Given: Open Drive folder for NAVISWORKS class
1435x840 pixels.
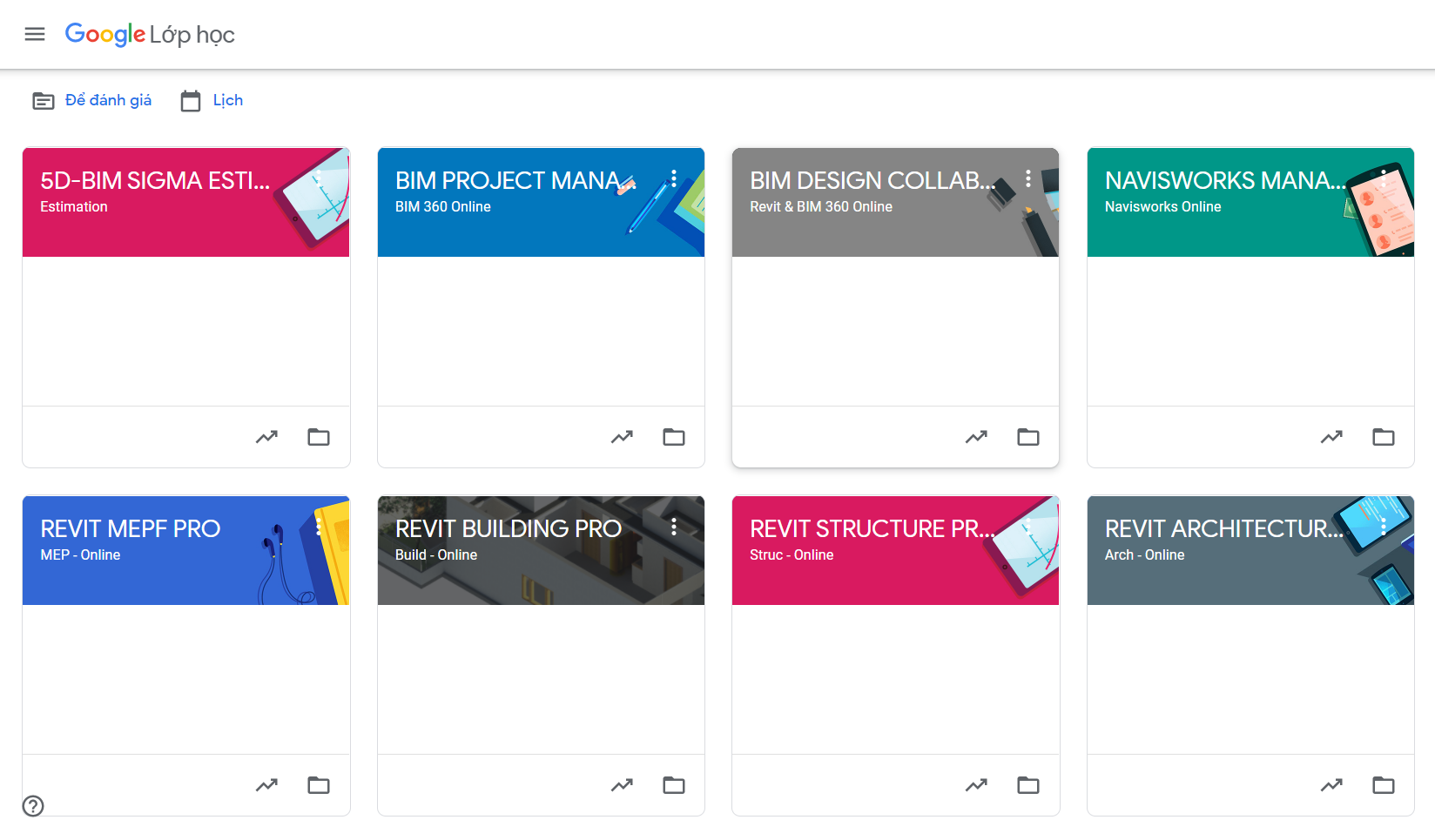Looking at the screenshot, I should coord(1384,437).
